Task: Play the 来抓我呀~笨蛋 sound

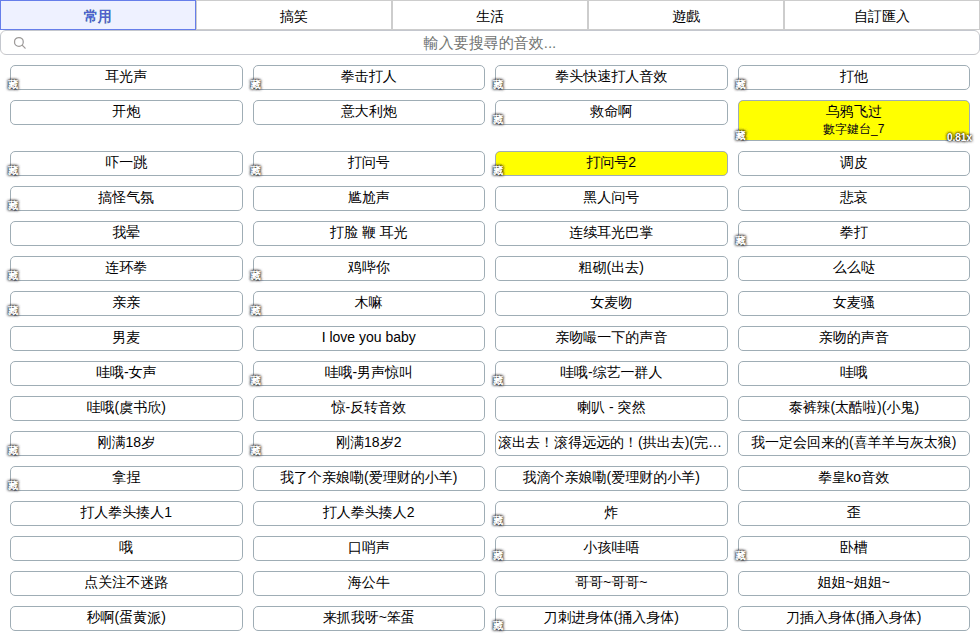Action: 369,619
